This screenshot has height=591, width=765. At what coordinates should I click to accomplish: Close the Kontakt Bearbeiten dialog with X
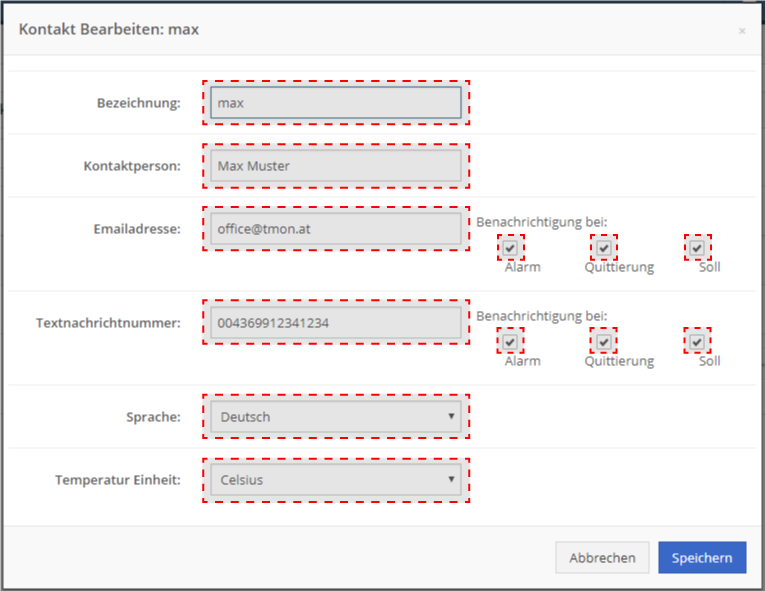click(x=742, y=31)
